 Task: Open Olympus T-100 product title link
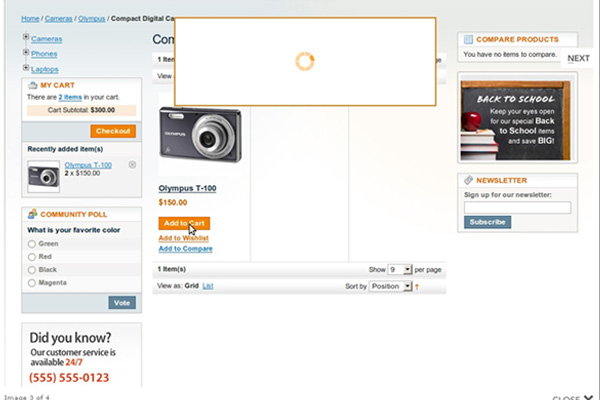[x=188, y=188]
